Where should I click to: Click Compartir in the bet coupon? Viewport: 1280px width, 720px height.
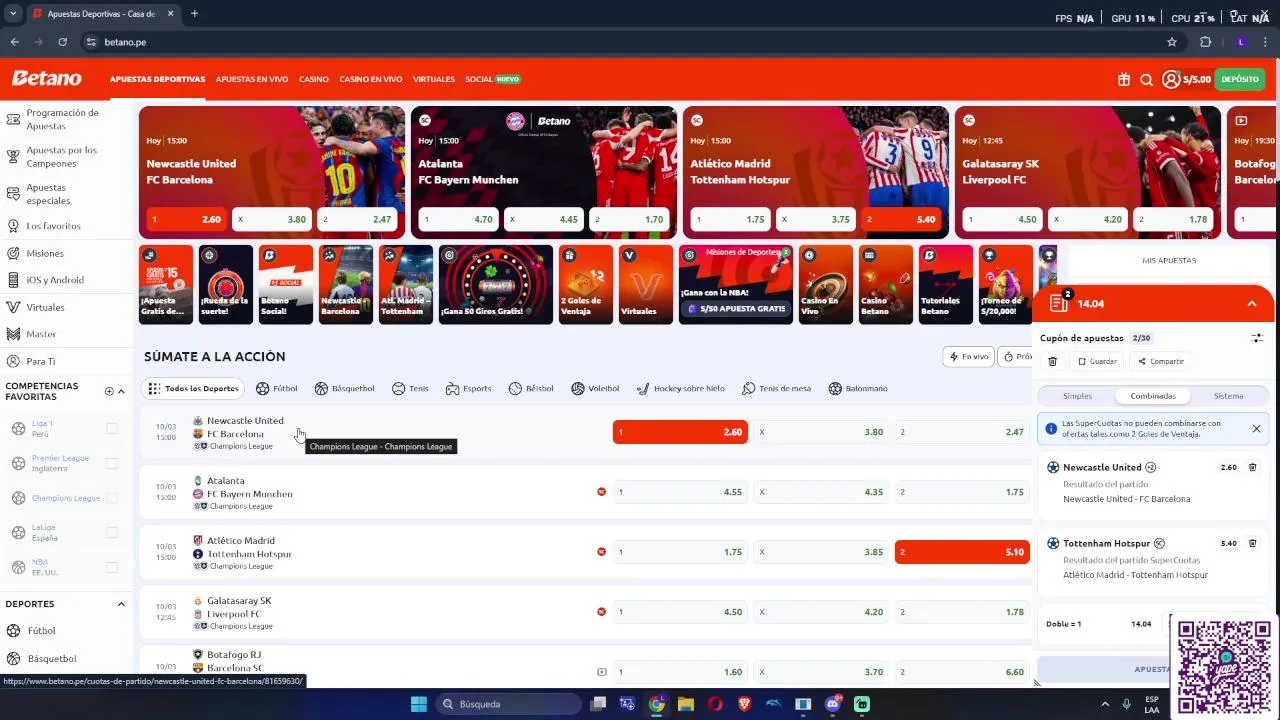[x=1161, y=361]
